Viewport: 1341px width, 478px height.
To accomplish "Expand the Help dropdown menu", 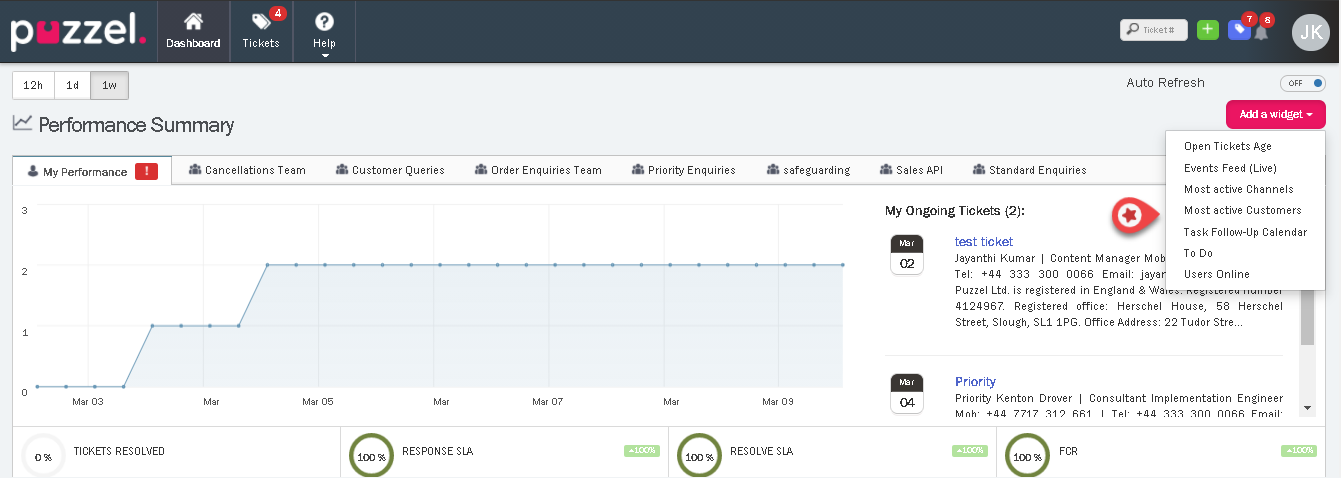I will tap(324, 32).
